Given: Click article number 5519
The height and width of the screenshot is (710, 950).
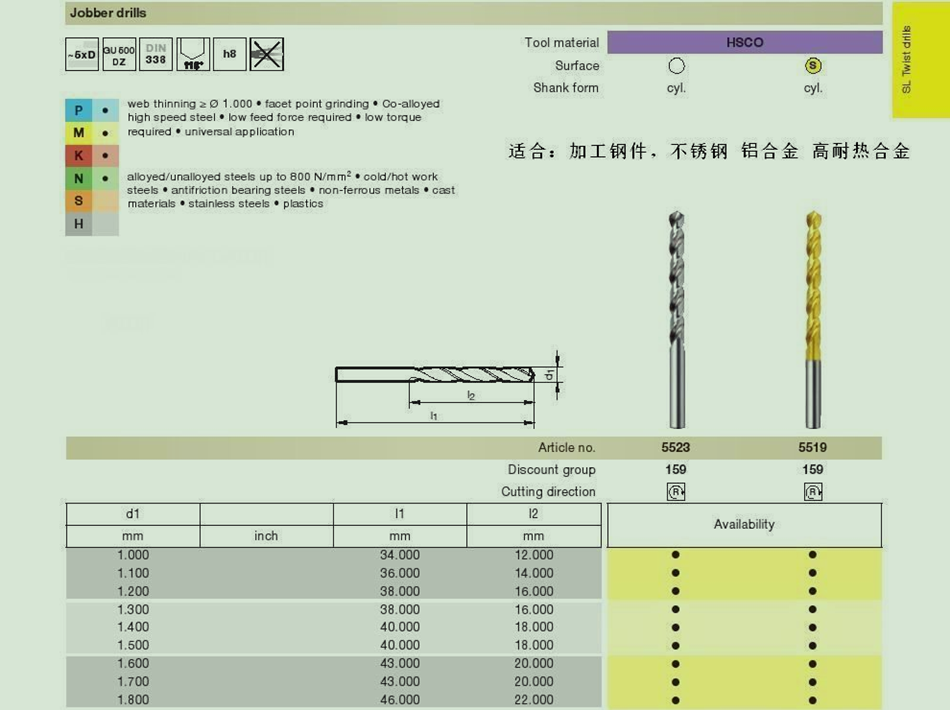Looking at the screenshot, I should (813, 447).
